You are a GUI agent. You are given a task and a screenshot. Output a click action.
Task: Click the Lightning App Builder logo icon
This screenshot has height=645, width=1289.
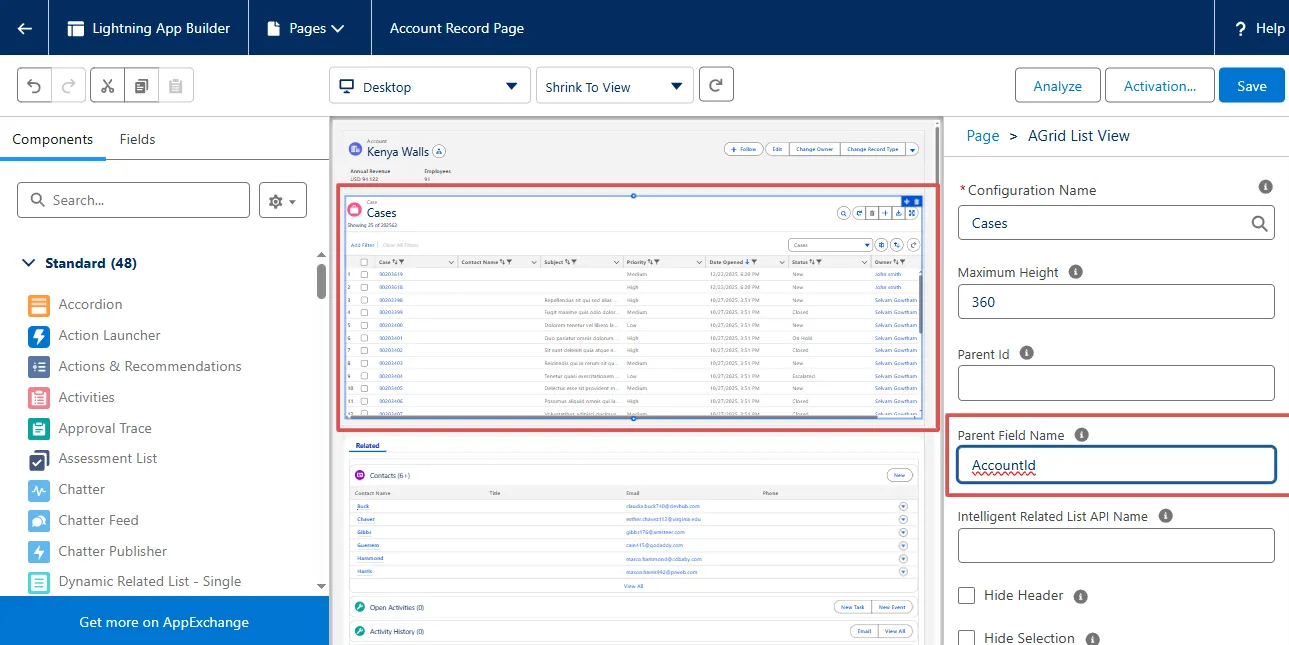click(76, 28)
